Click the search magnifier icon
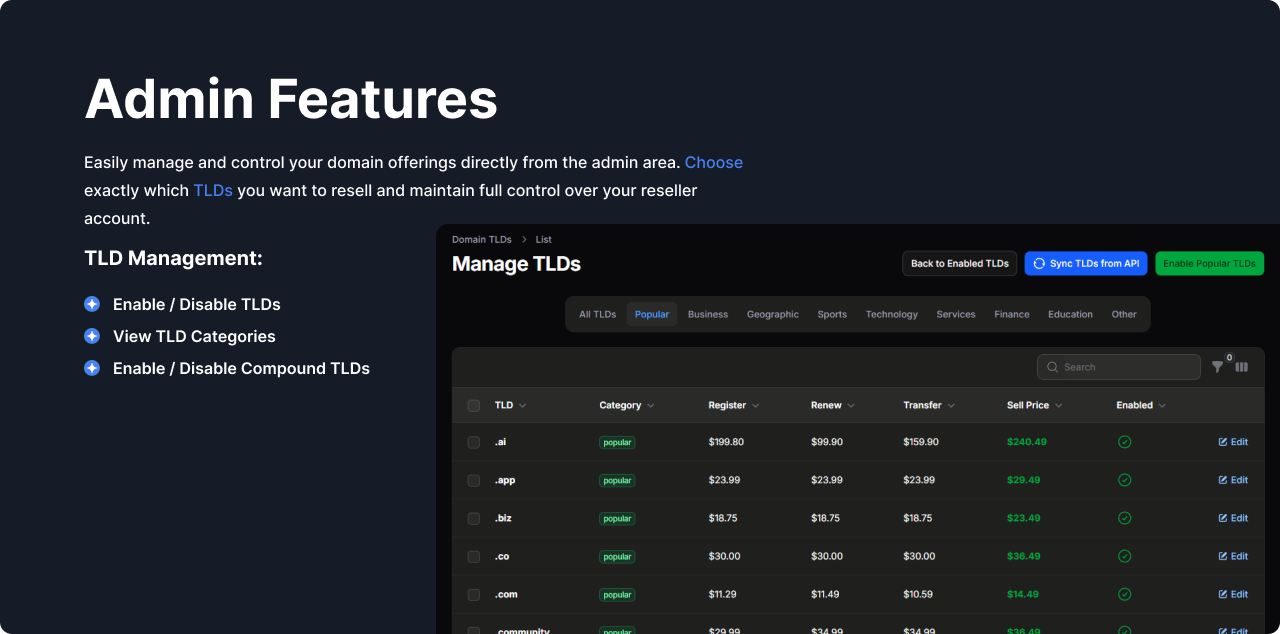Viewport: 1280px width, 634px height. point(1052,367)
